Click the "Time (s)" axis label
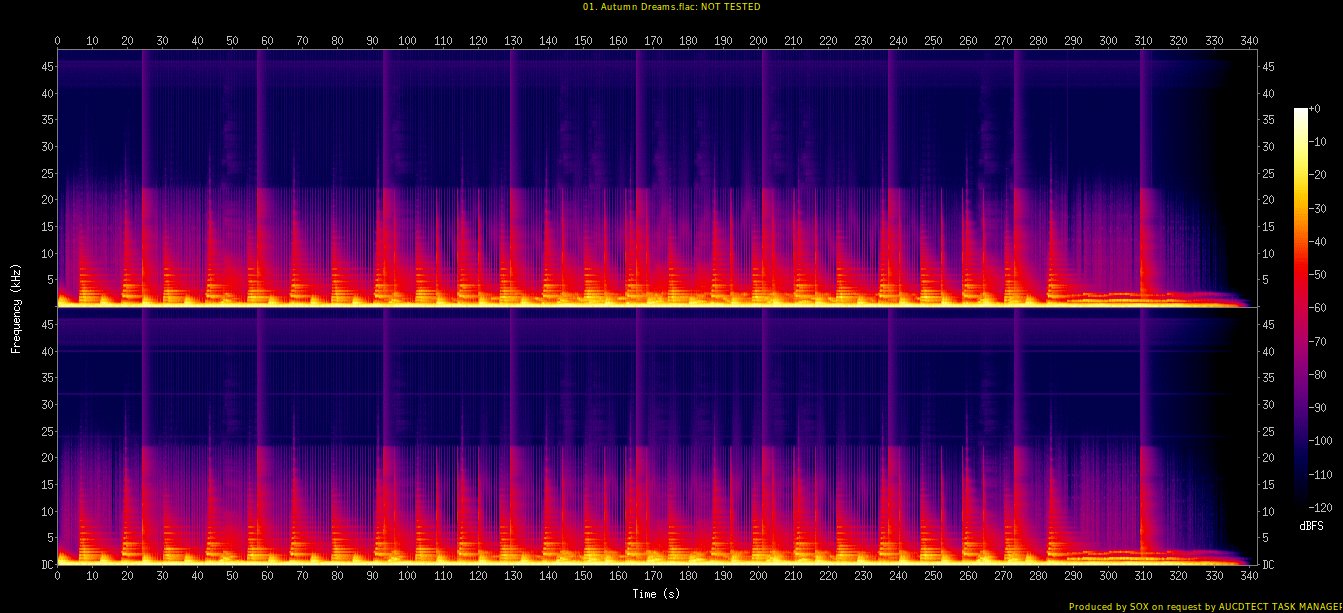 point(656,594)
